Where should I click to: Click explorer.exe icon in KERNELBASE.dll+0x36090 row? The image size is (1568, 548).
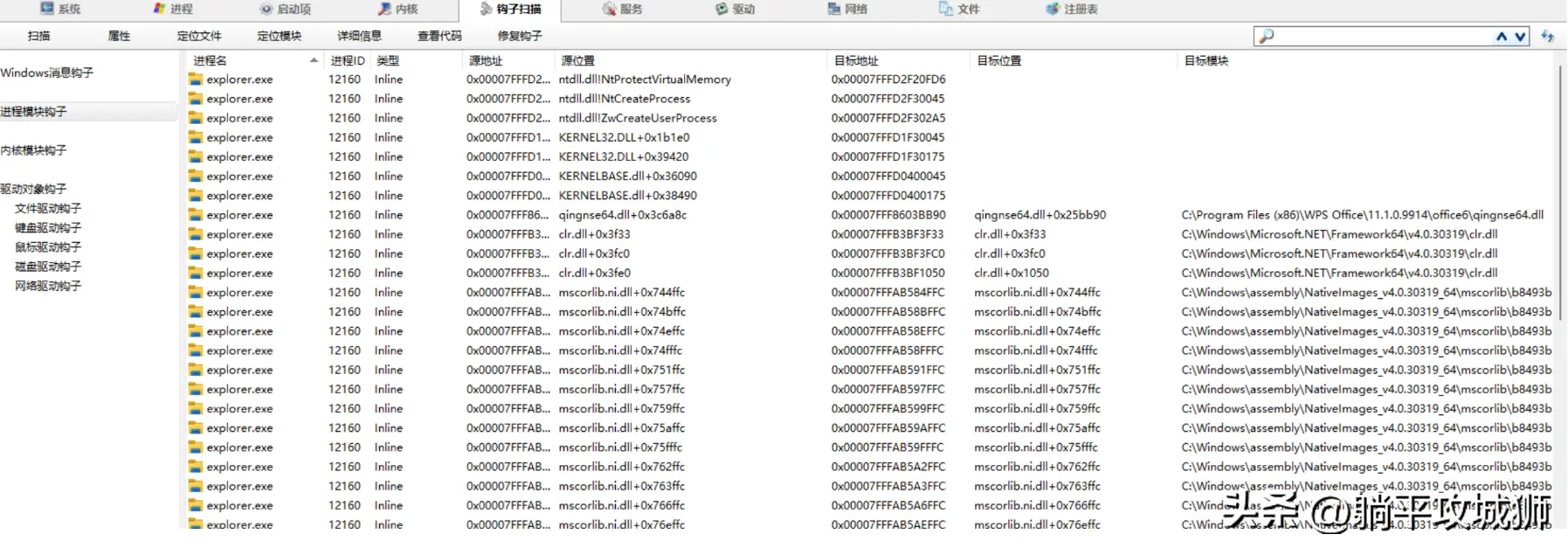pyautogui.click(x=195, y=176)
